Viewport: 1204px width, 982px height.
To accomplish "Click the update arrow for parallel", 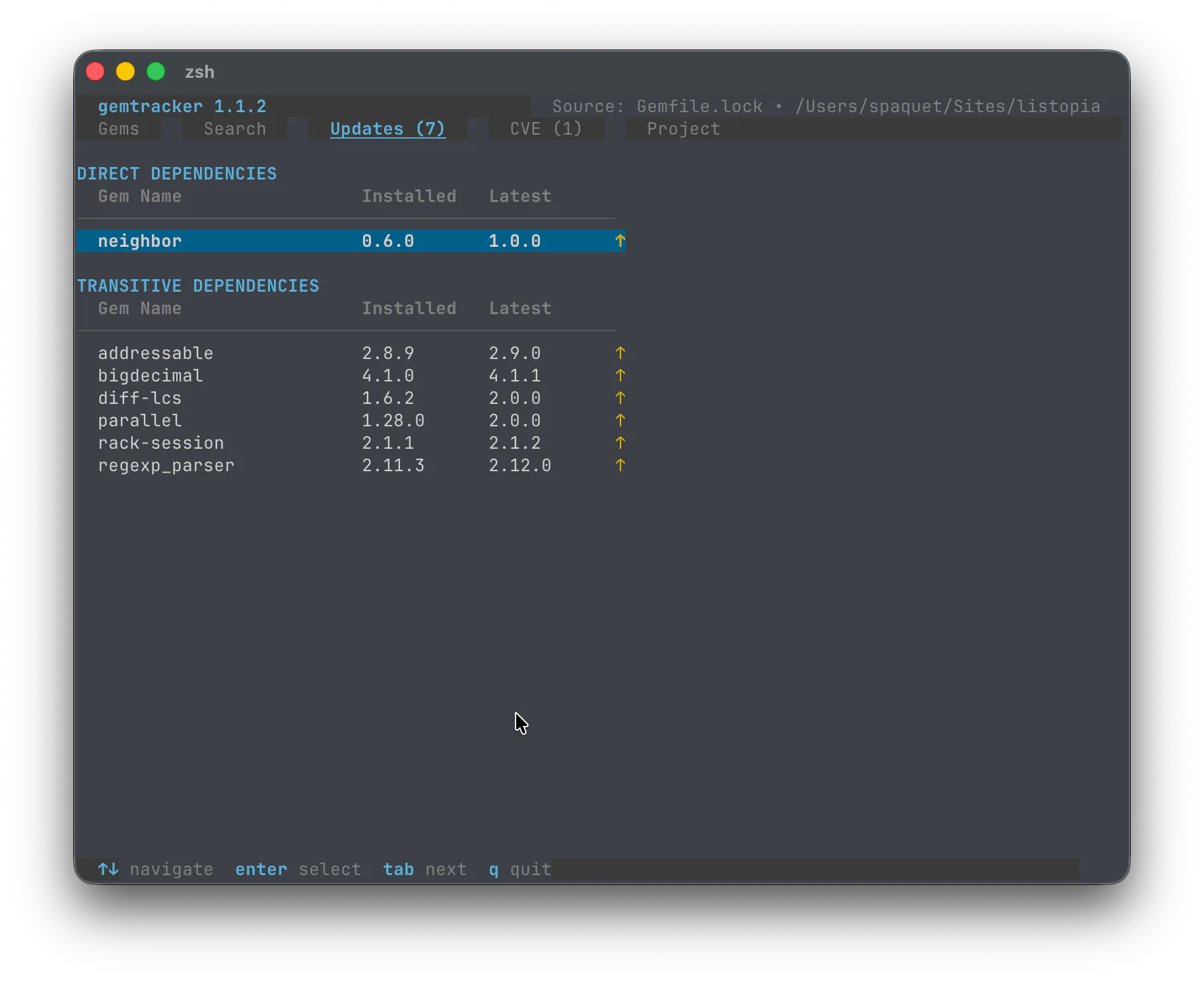I will click(620, 420).
